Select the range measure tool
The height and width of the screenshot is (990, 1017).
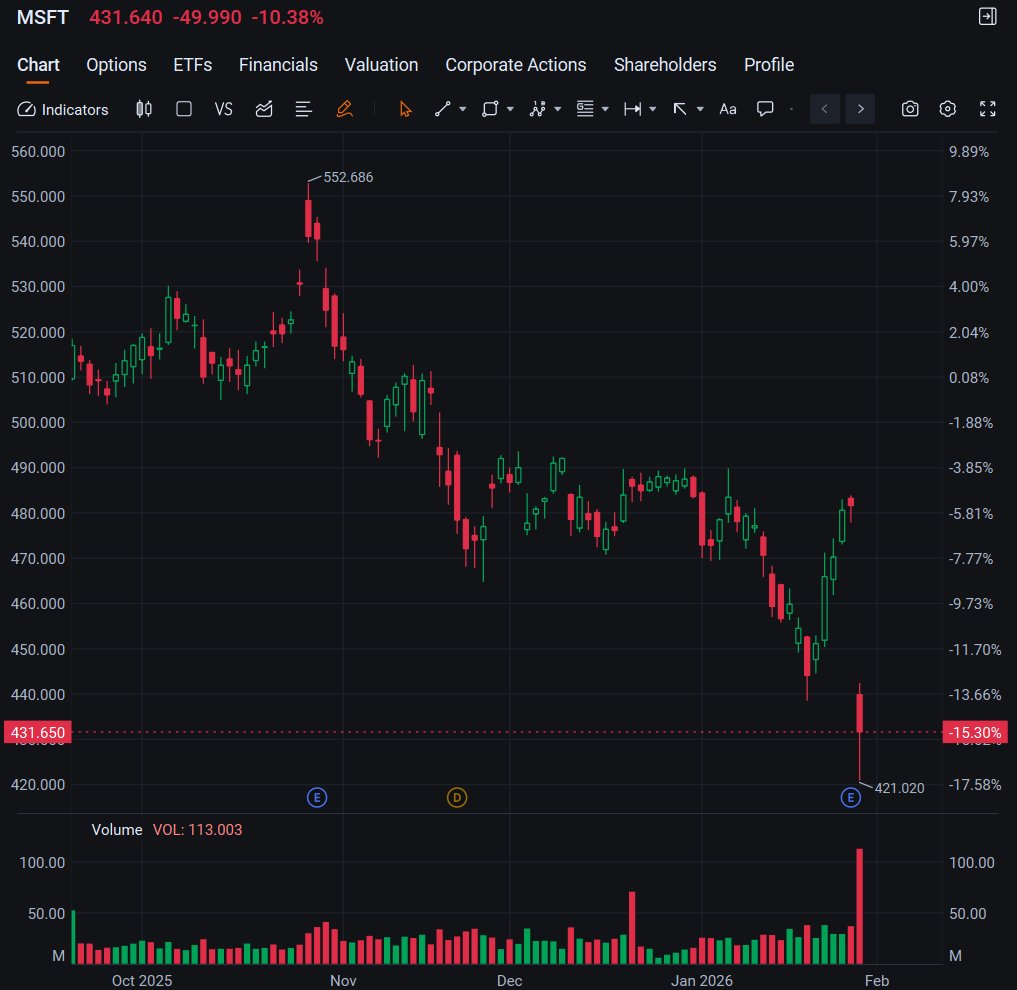[632, 109]
